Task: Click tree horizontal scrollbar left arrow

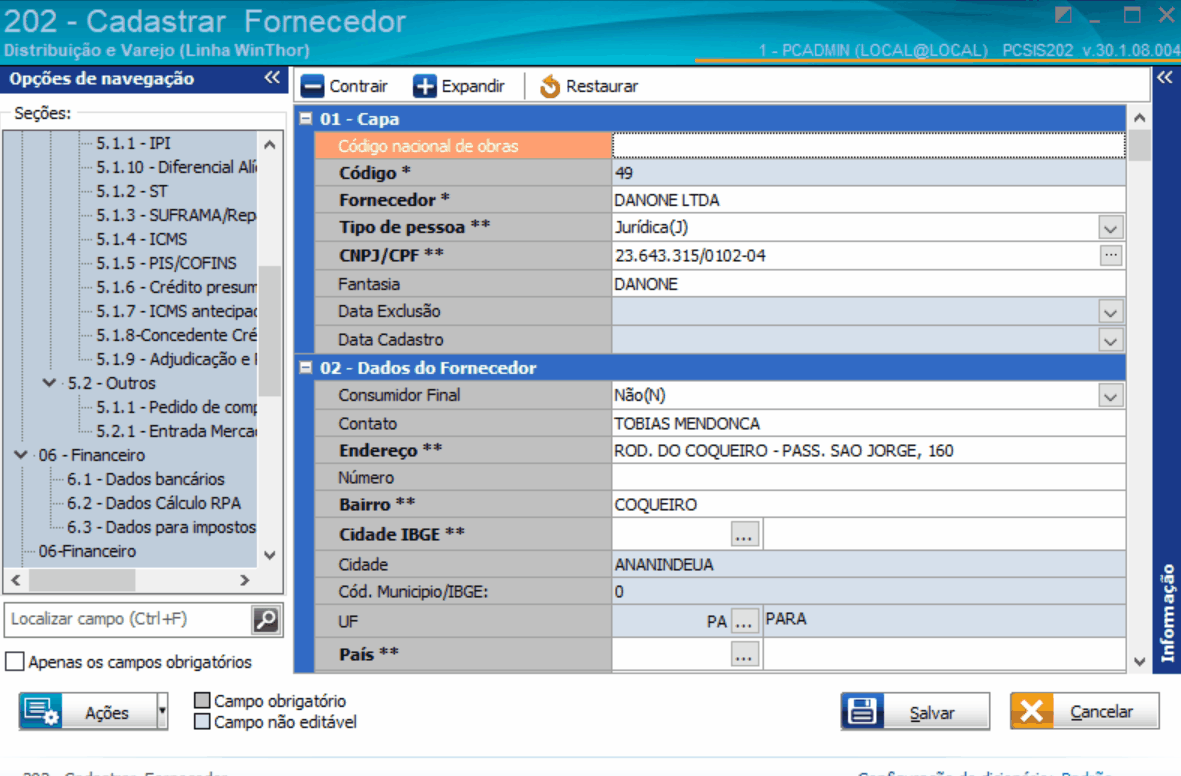Action: pyautogui.click(x=16, y=580)
